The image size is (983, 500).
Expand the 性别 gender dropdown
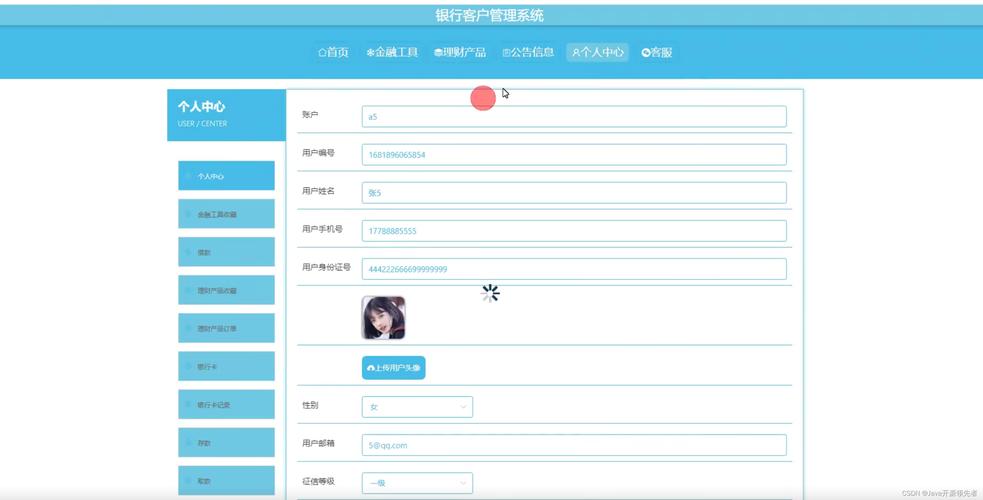tap(418, 407)
